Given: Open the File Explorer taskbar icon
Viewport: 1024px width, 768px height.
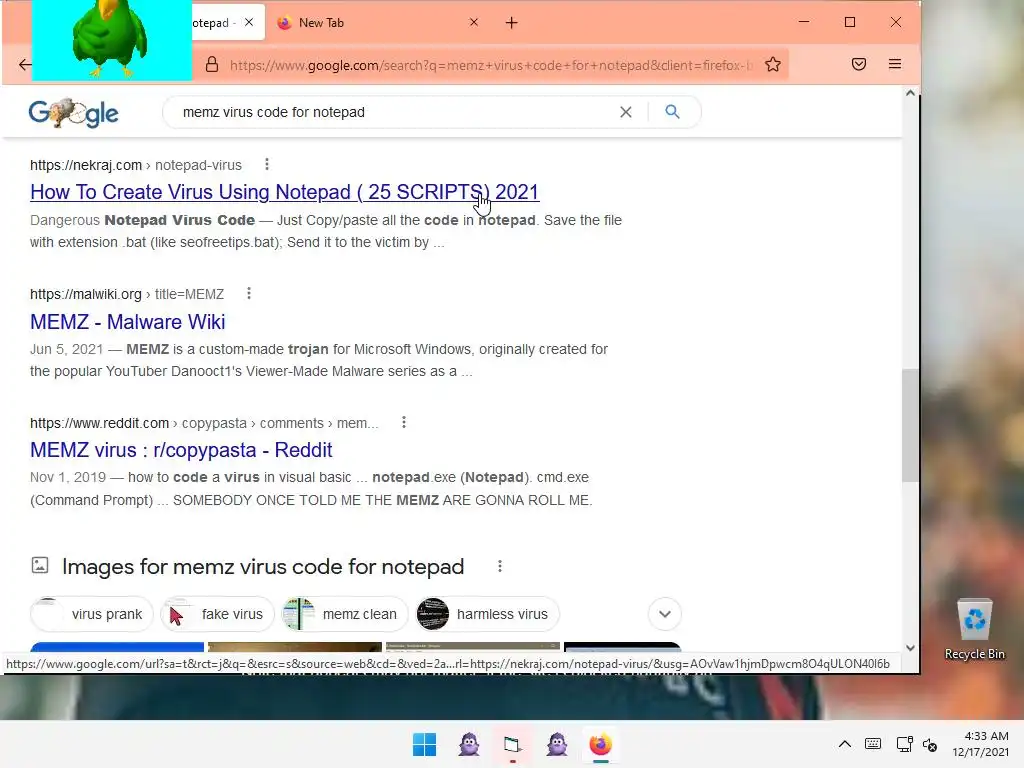Looking at the screenshot, I should click(513, 744).
